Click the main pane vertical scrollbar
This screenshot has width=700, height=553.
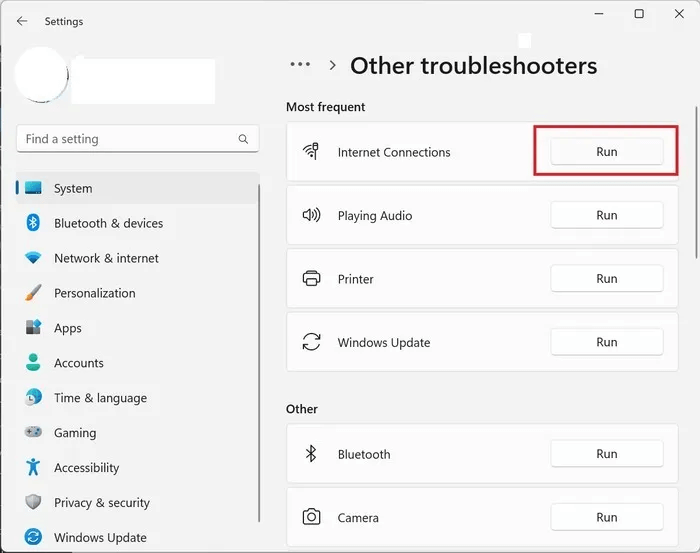pos(696,182)
